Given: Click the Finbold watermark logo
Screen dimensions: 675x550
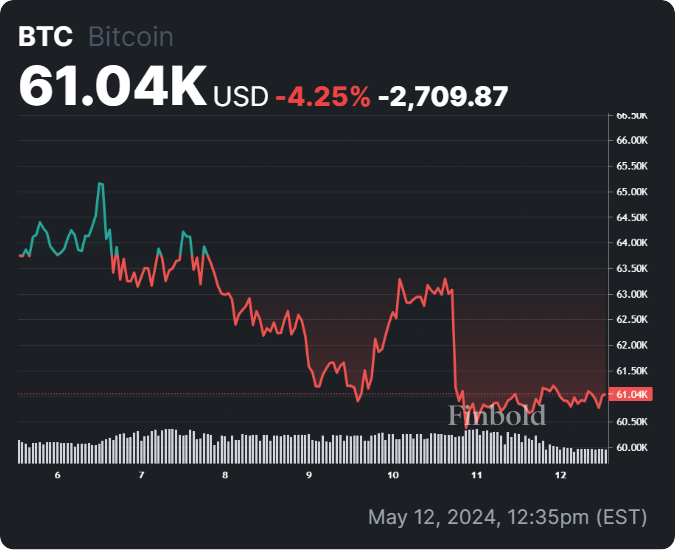Looking at the screenshot, I should [497, 415].
